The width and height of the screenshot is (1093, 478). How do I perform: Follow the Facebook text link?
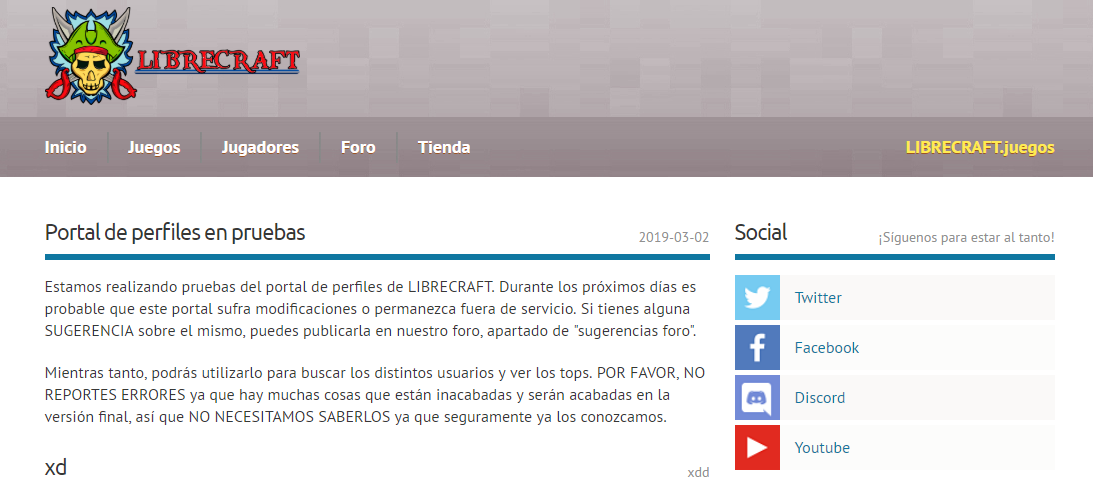pos(826,348)
